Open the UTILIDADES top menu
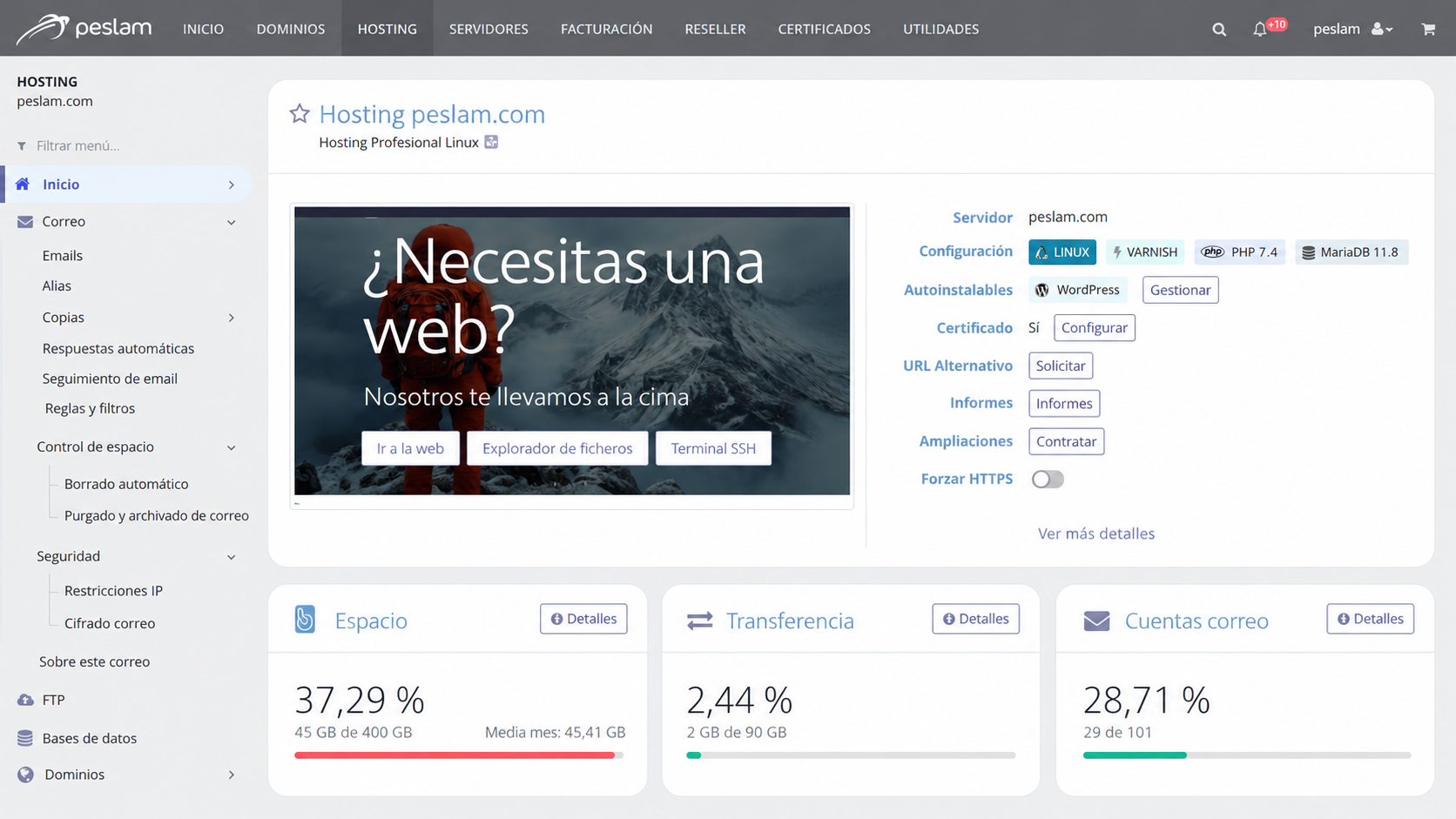This screenshot has height=819, width=1456. pos(941,29)
